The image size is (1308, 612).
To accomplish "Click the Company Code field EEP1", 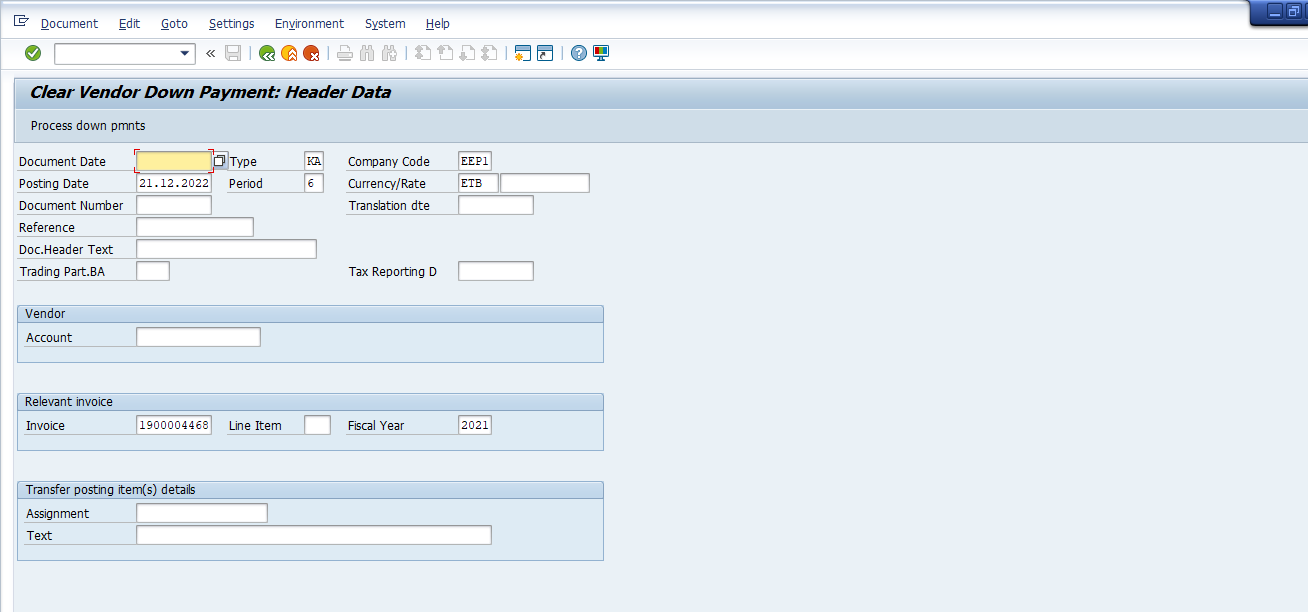I will (x=475, y=161).
